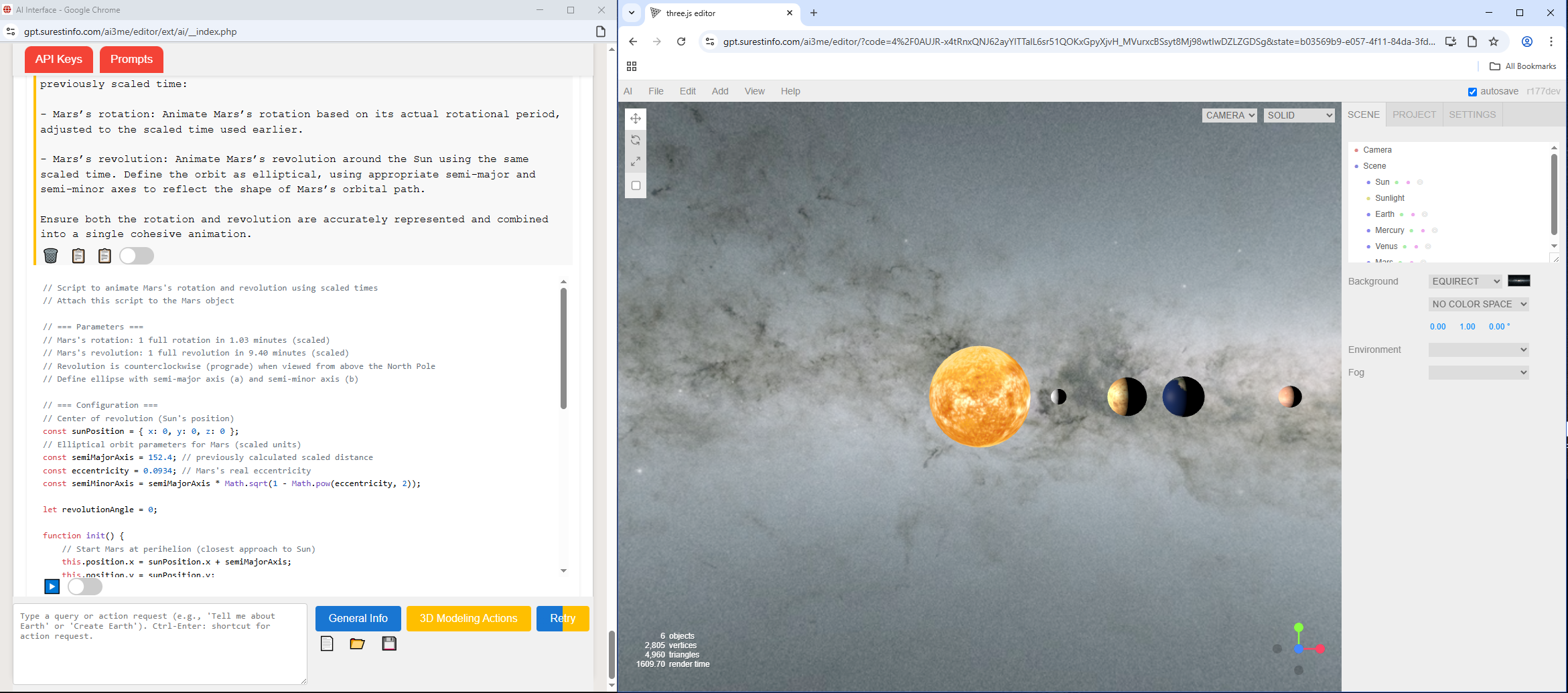This screenshot has height=693, width=1568.
Task: Click the background rotation value 0.00 °
Action: [x=1499, y=327]
